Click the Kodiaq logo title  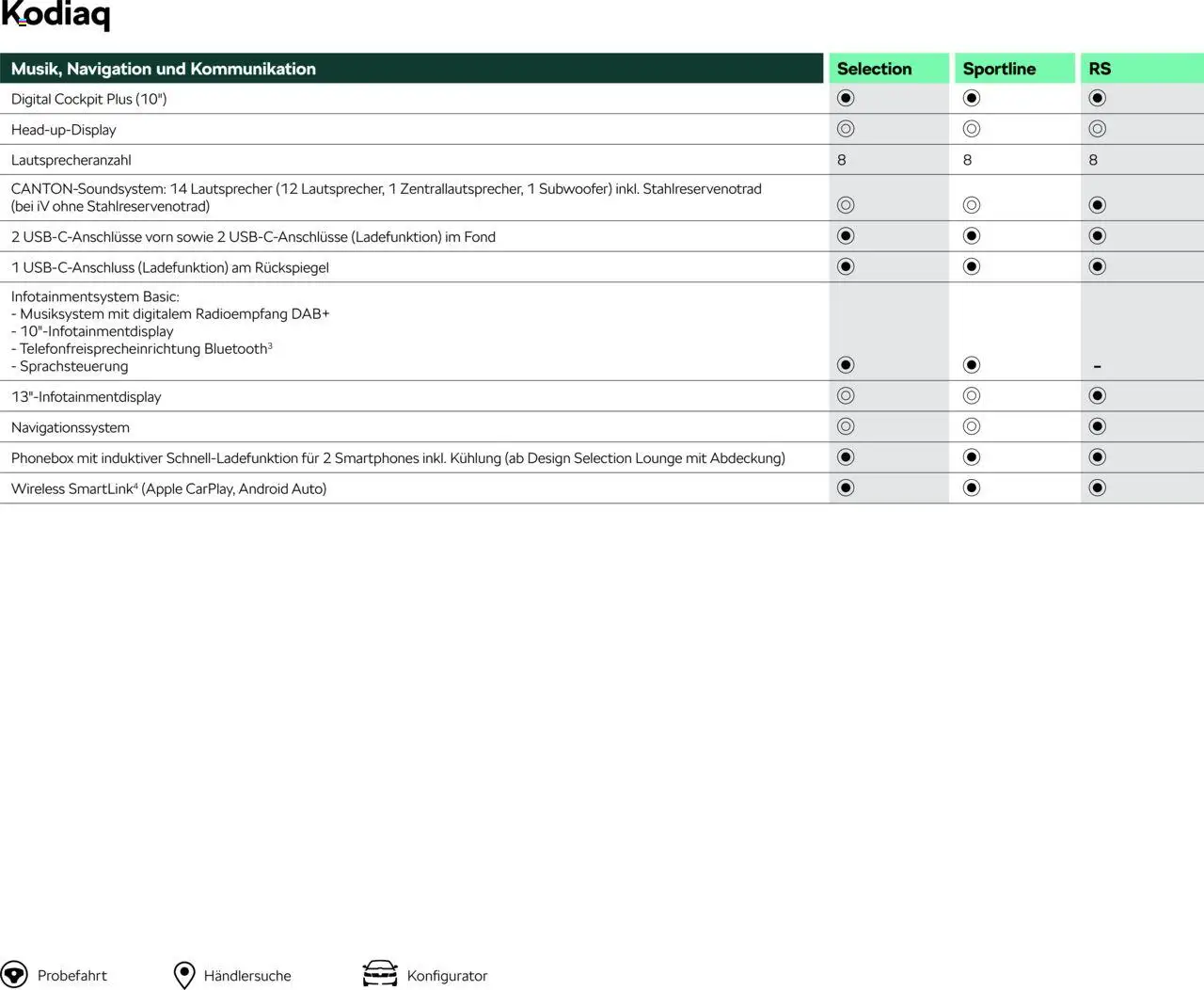click(x=56, y=15)
